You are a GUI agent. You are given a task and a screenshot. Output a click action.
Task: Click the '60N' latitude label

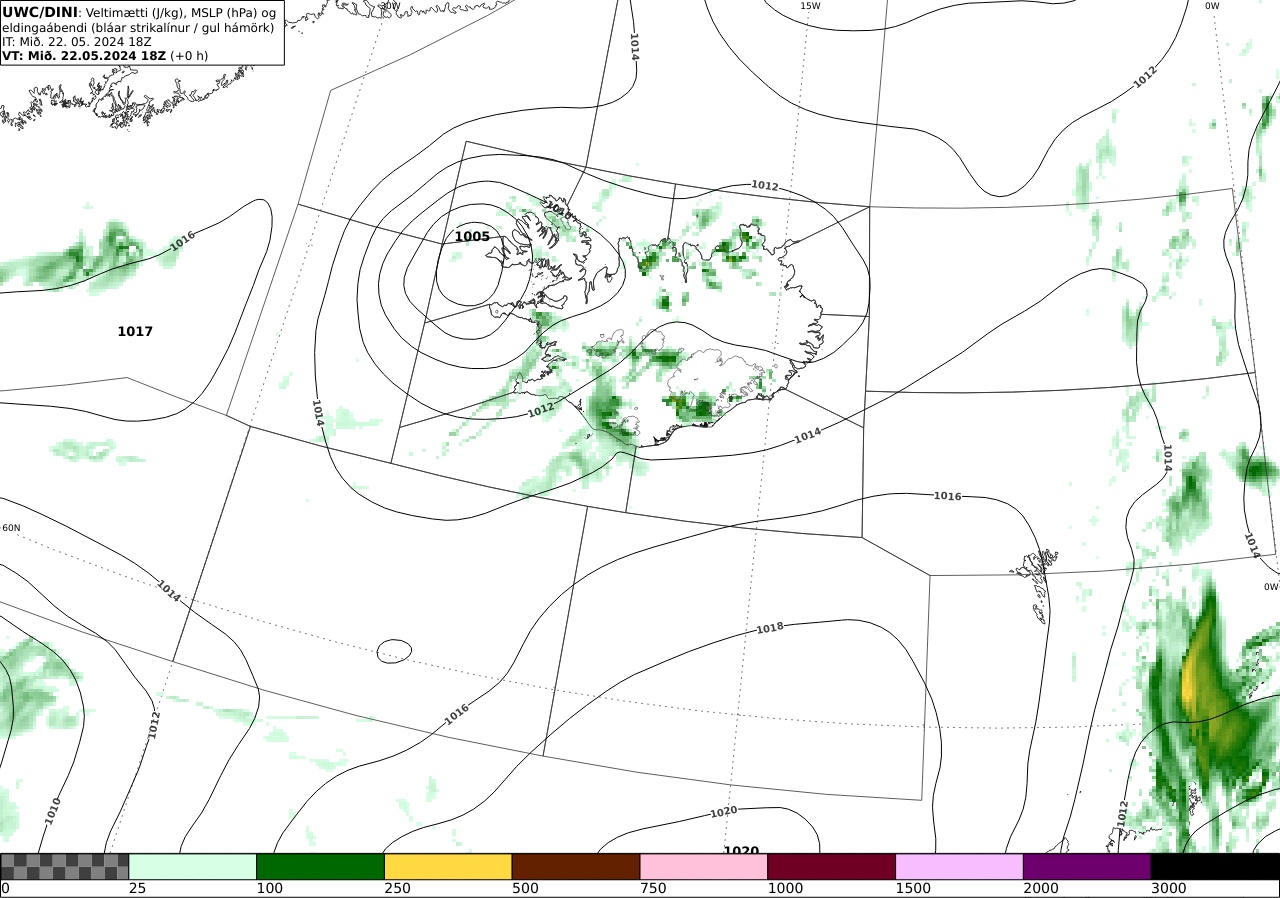click(11, 528)
